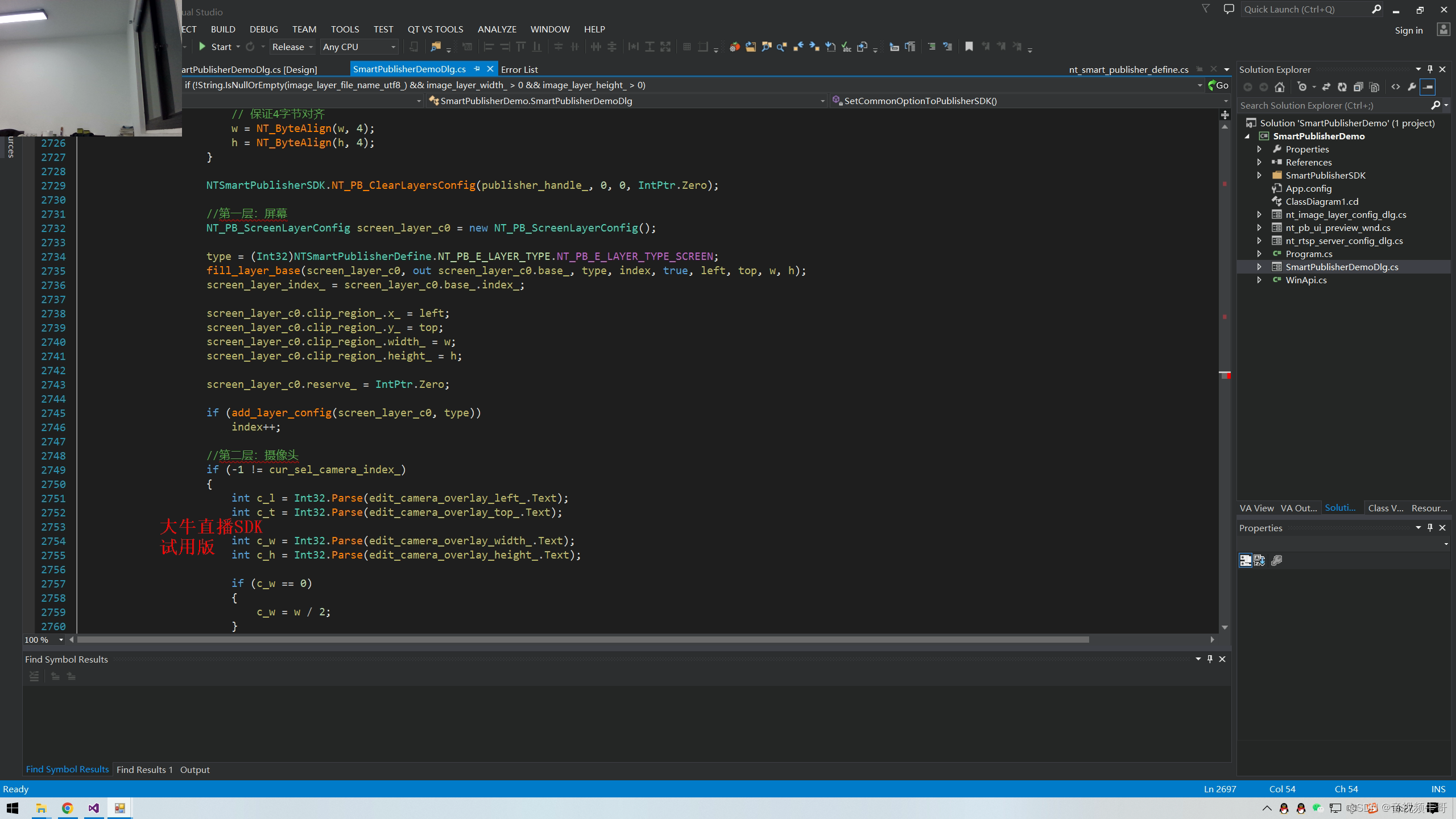This screenshot has width=1456, height=819.
Task: Click the VA View panel tab
Action: coord(1256,508)
